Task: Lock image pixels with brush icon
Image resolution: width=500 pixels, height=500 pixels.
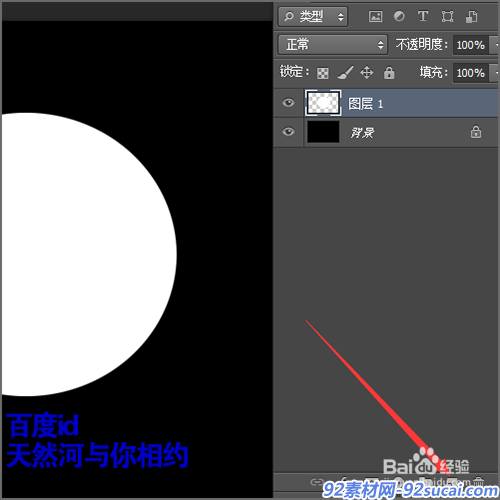Action: tap(345, 72)
